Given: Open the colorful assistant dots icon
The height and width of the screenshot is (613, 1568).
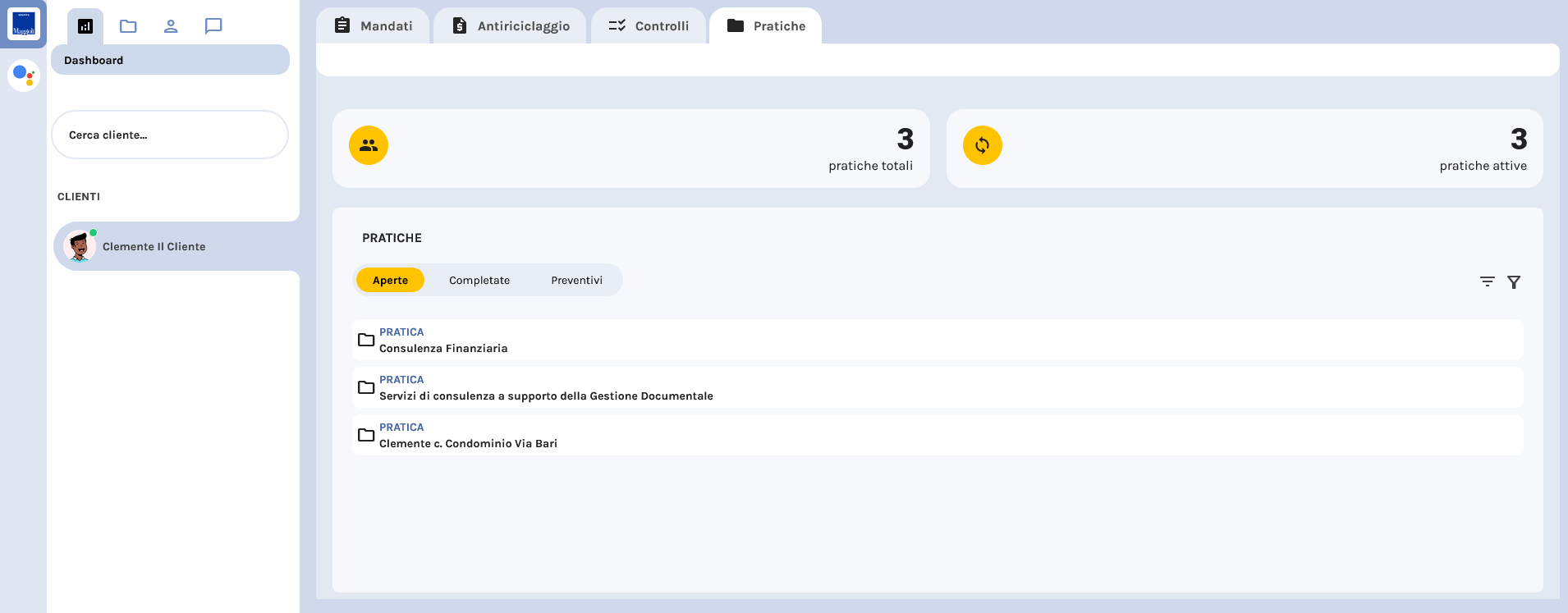Looking at the screenshot, I should tap(24, 75).
